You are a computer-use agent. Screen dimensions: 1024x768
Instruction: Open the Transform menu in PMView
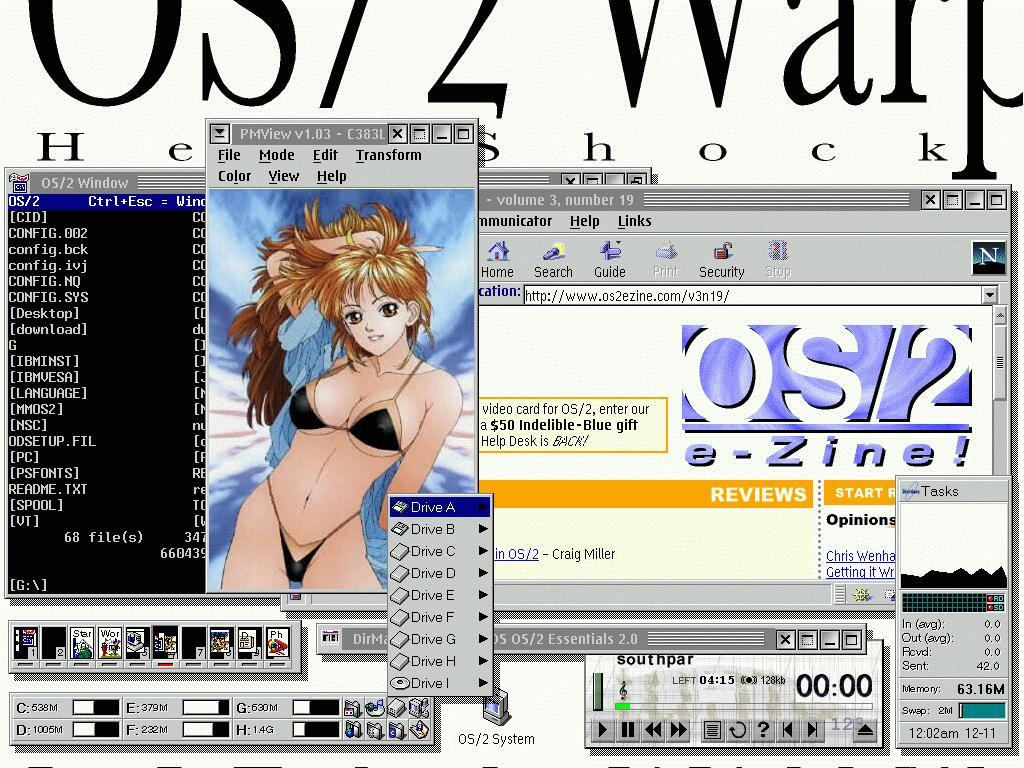pos(389,155)
